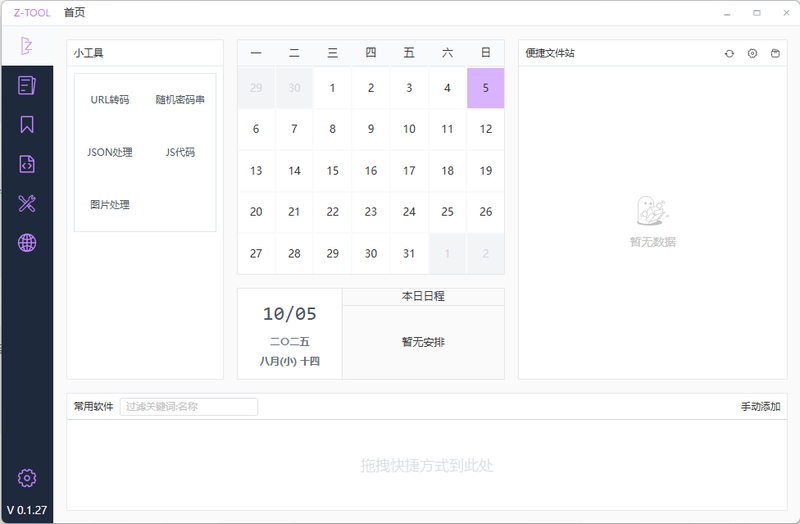Image resolution: width=800 pixels, height=524 pixels.
Task: Open the code file icon in sidebar
Action: click(27, 164)
